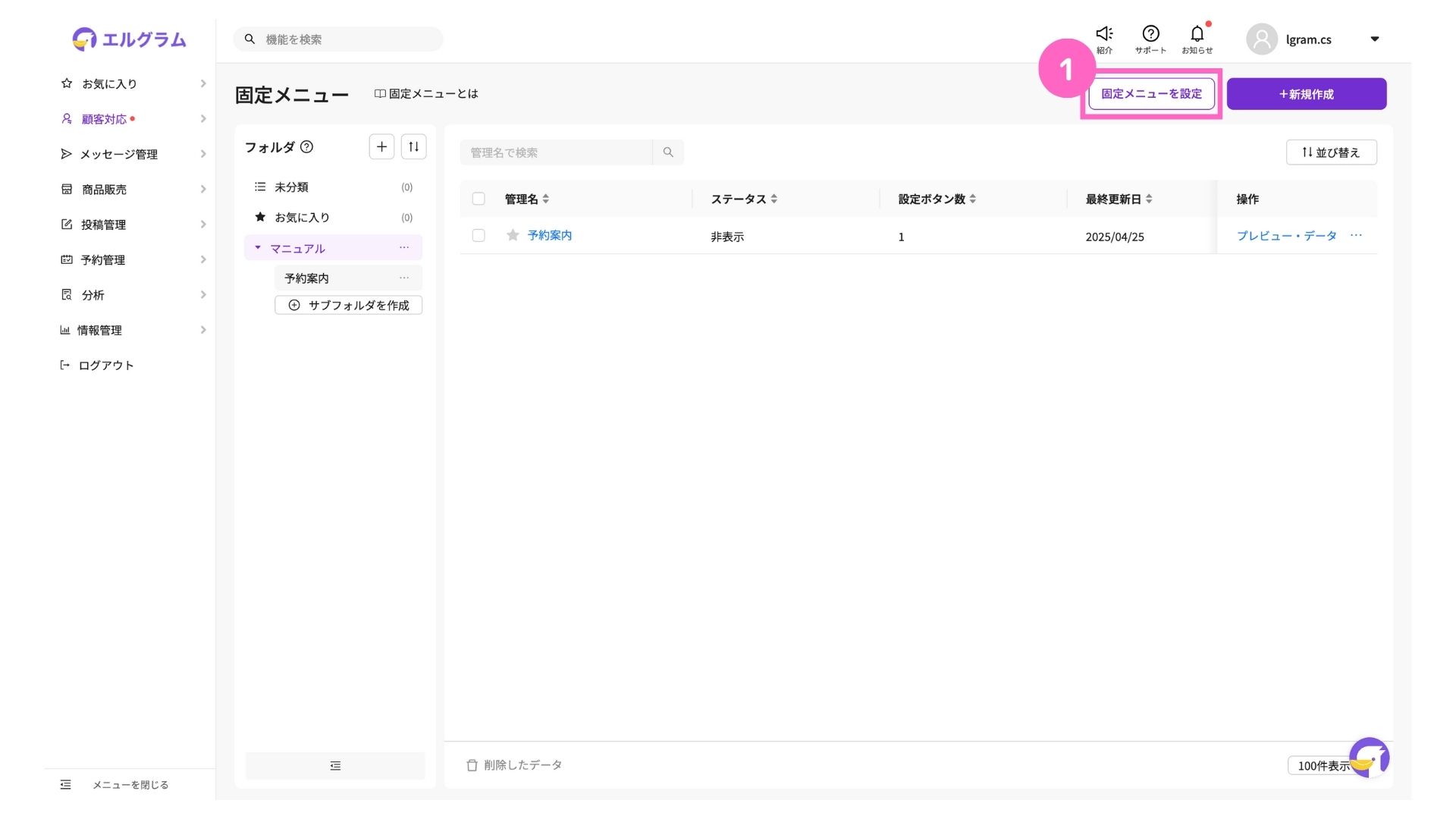Image resolution: width=1456 pixels, height=819 pixels.
Task: Tick the select-all checkbox in header
Action: coord(479,199)
